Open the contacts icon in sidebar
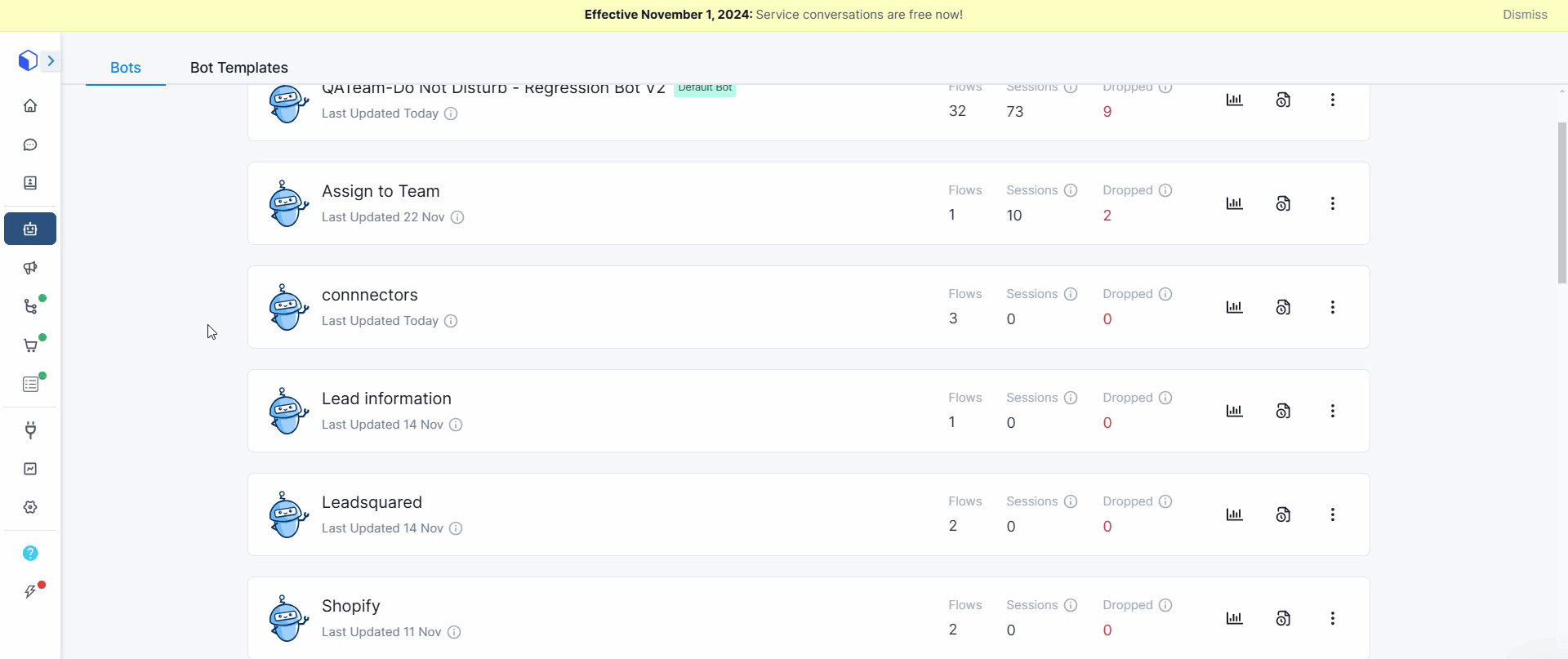1568x659 pixels. point(30,183)
